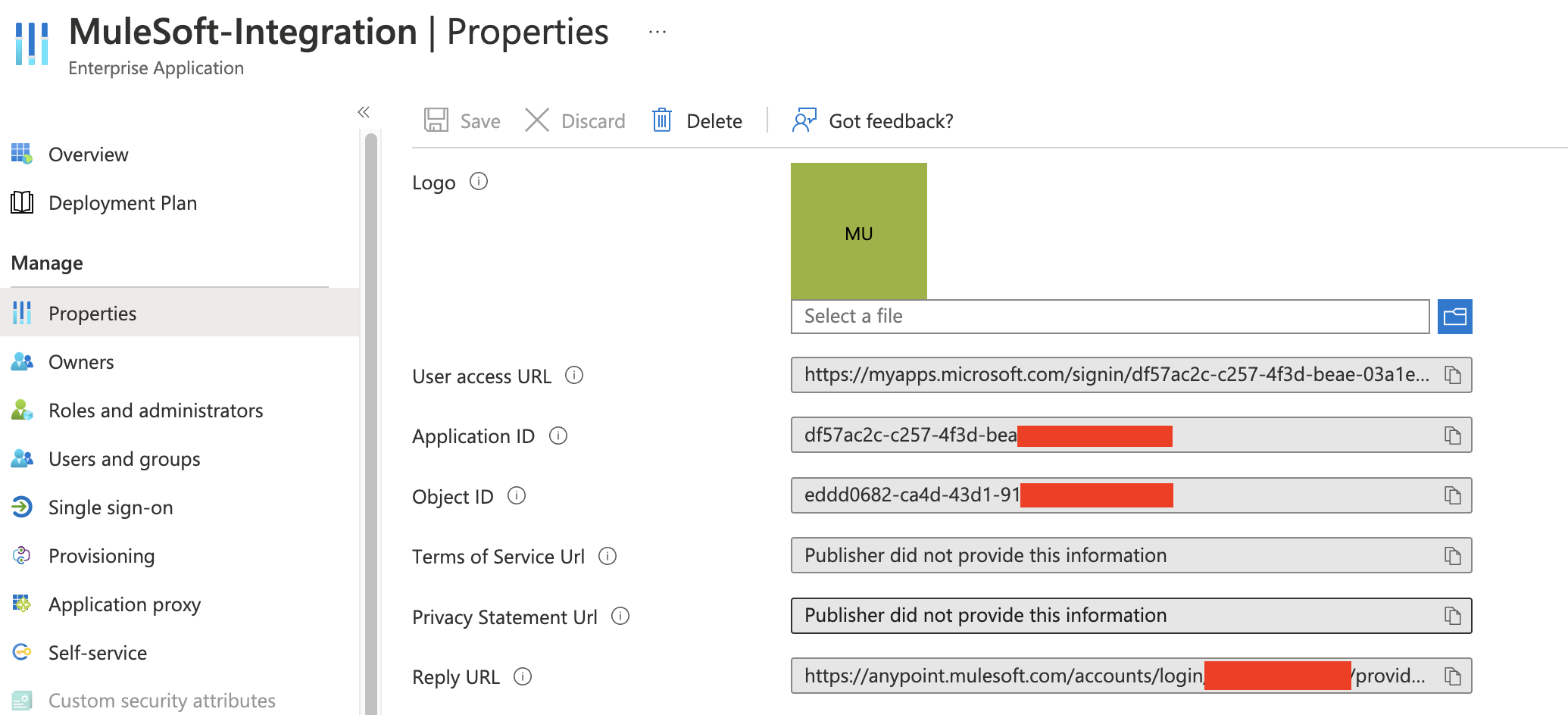
Task: Copy the Object ID to clipboard
Action: click(1452, 495)
